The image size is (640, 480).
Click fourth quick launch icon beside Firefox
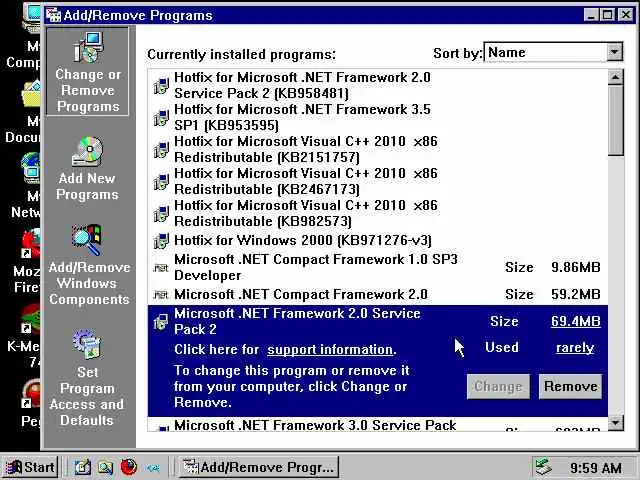click(153, 467)
